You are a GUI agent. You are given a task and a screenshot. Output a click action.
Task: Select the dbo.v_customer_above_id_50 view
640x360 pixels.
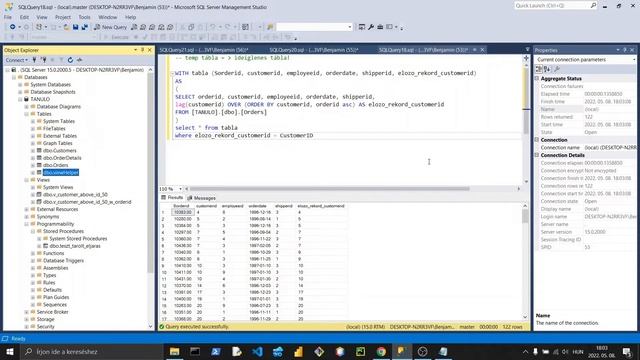point(75,195)
